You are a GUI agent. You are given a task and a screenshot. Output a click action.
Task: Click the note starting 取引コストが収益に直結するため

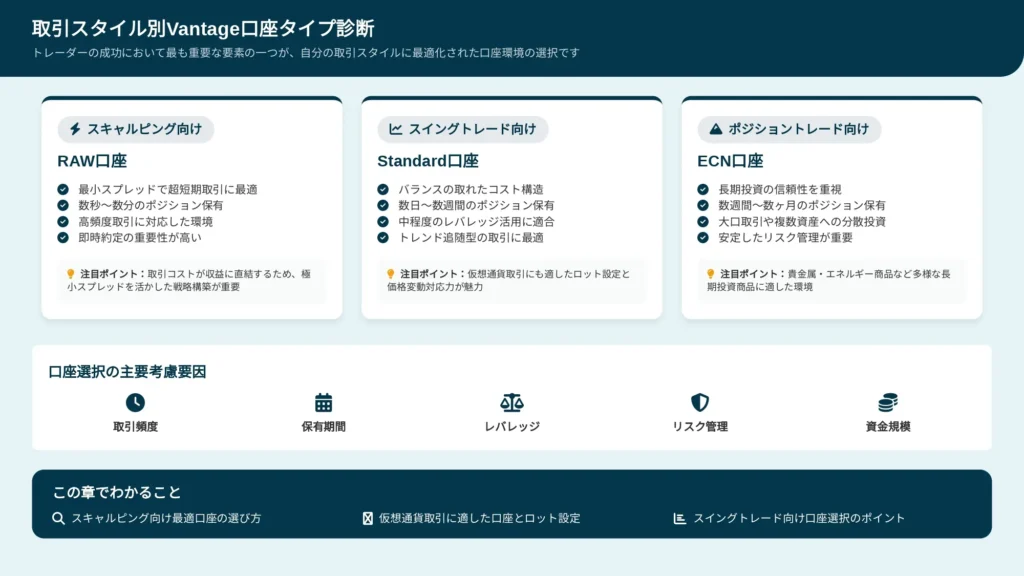pos(189,280)
